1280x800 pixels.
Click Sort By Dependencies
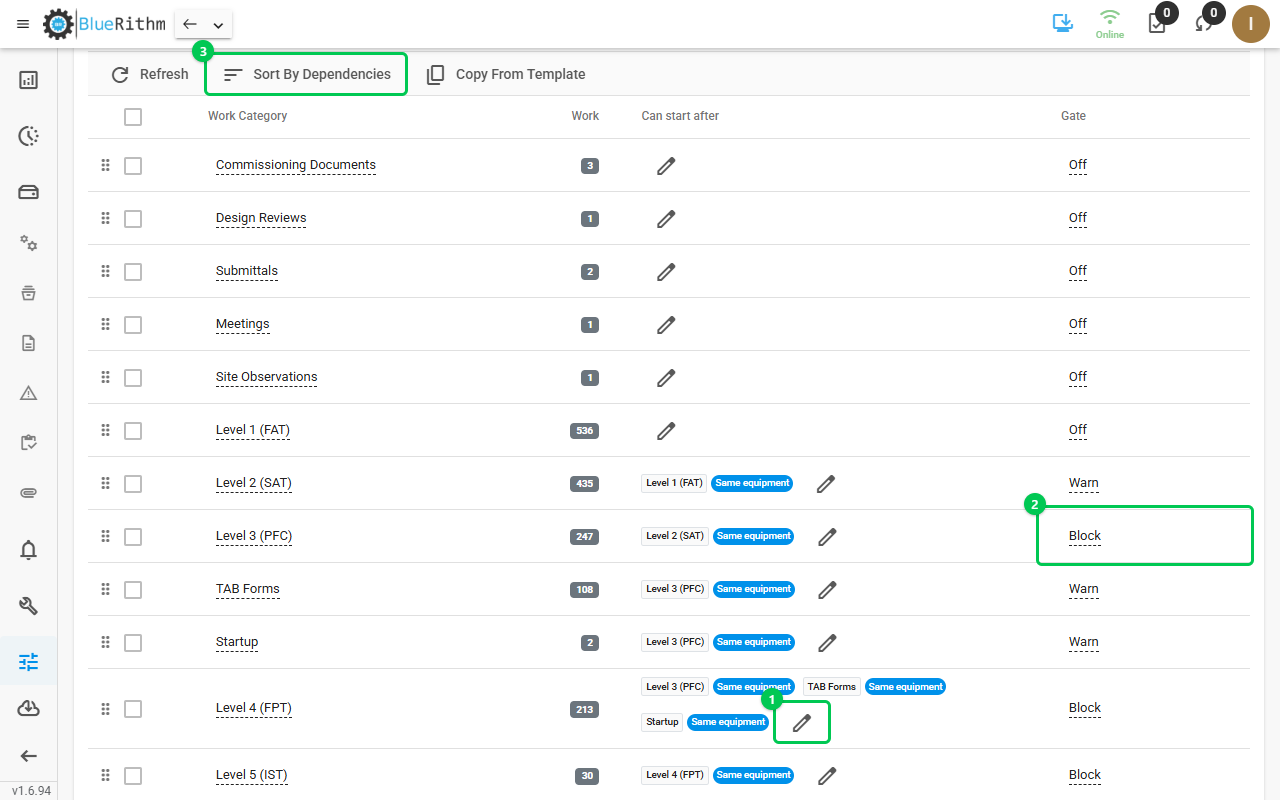click(x=306, y=74)
